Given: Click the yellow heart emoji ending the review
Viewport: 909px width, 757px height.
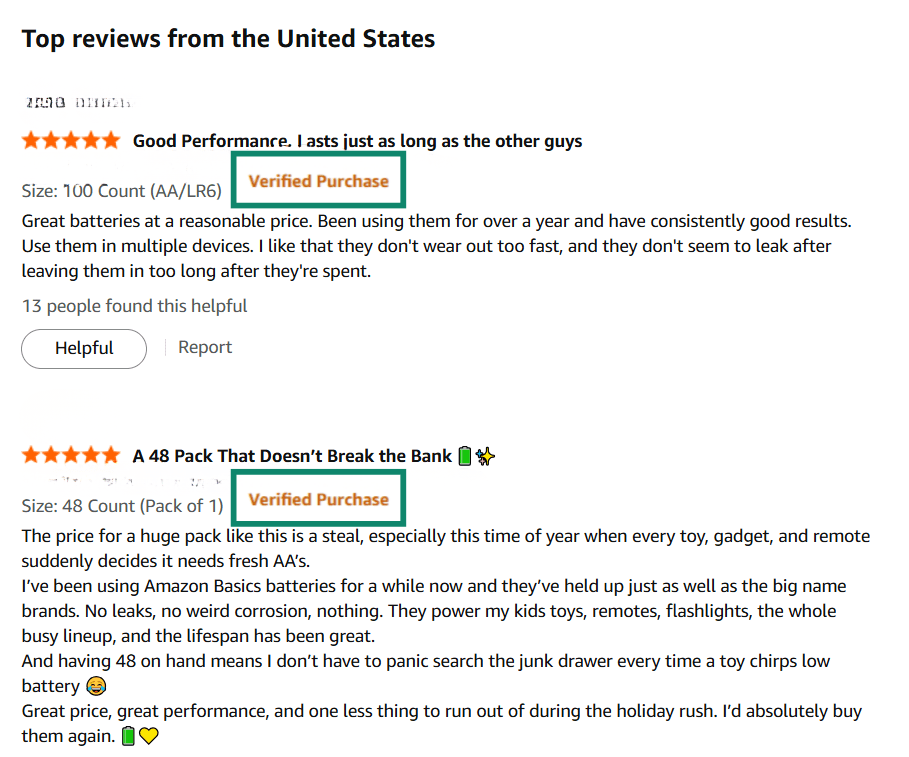Looking at the screenshot, I should click(x=149, y=737).
